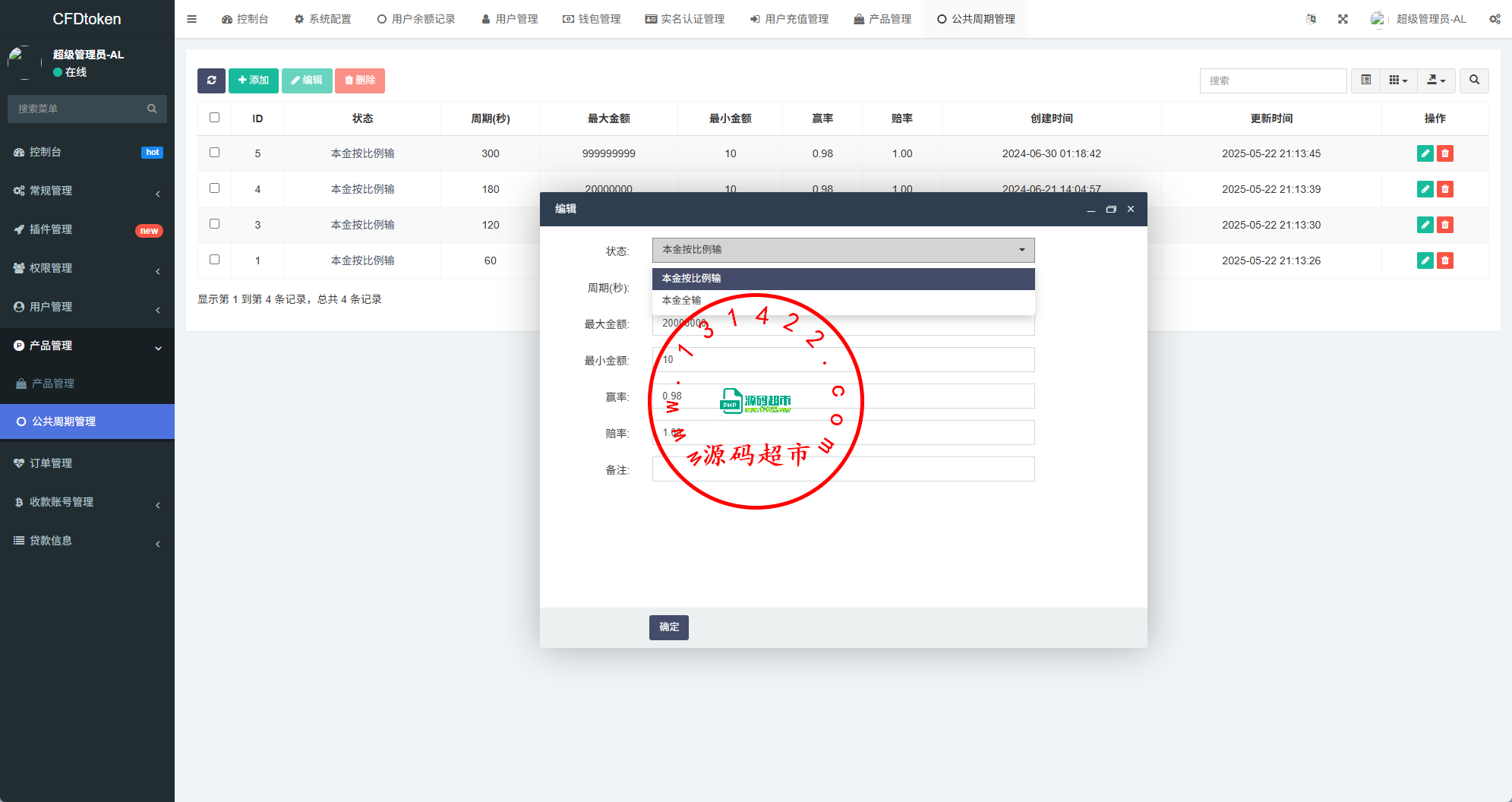Click the hamburger menu icon to collapse sidebar
Viewport: 1512px width, 802px height.
[192, 19]
